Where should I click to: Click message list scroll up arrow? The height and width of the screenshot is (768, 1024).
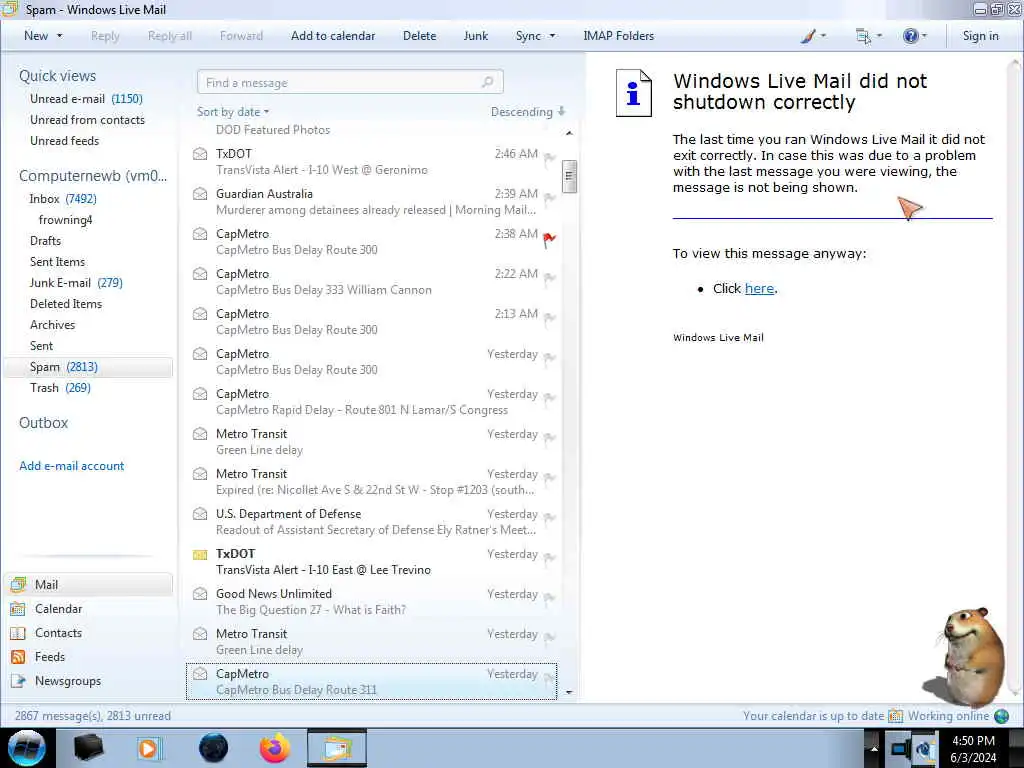(569, 133)
